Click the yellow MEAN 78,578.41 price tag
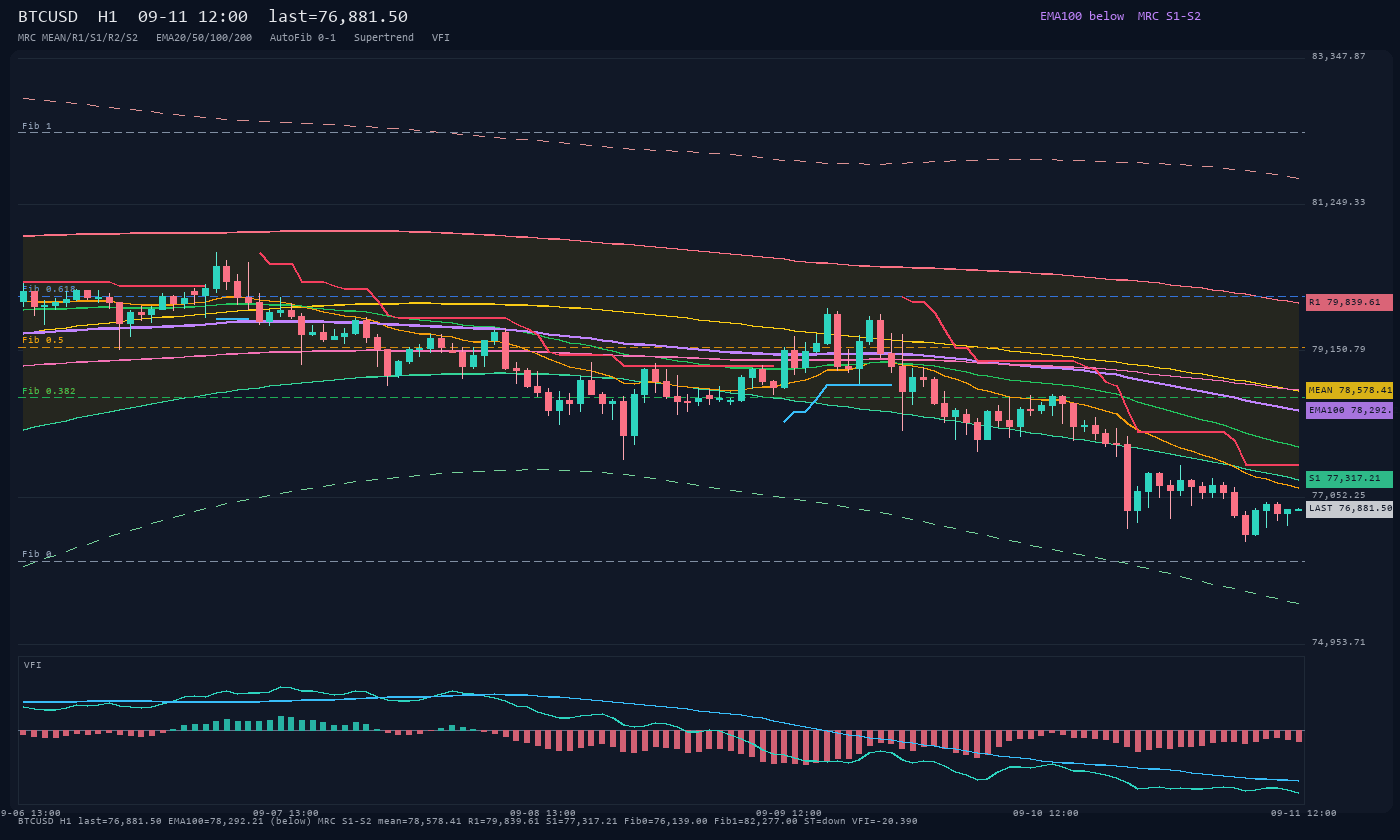 (1349, 390)
